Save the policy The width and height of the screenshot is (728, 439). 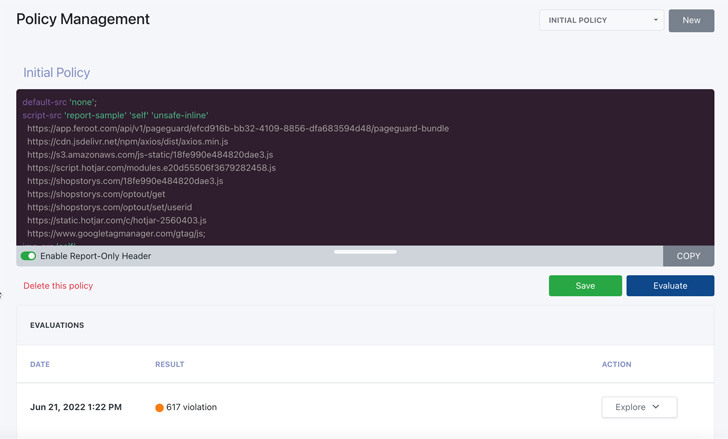[585, 286]
